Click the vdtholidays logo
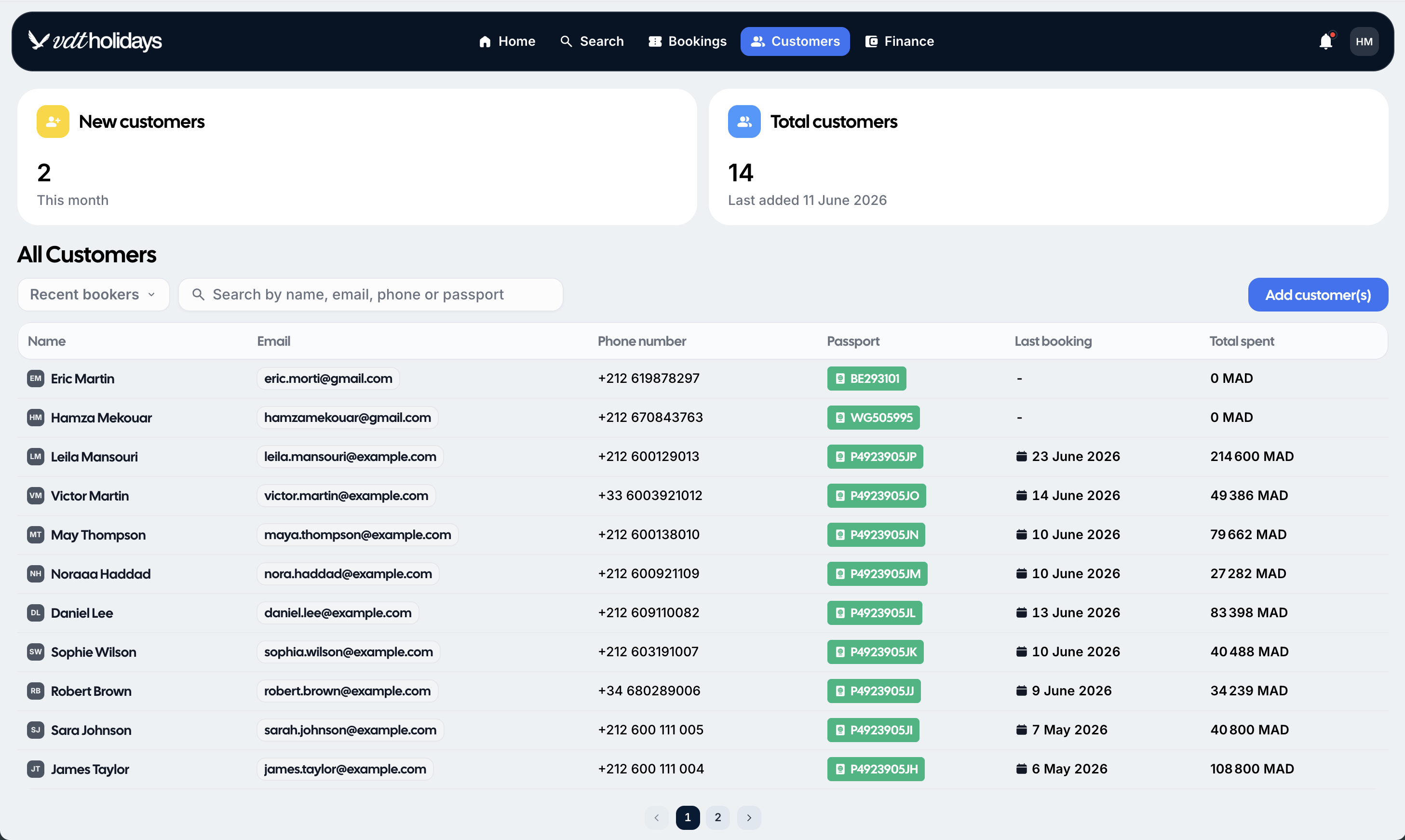 tap(95, 41)
